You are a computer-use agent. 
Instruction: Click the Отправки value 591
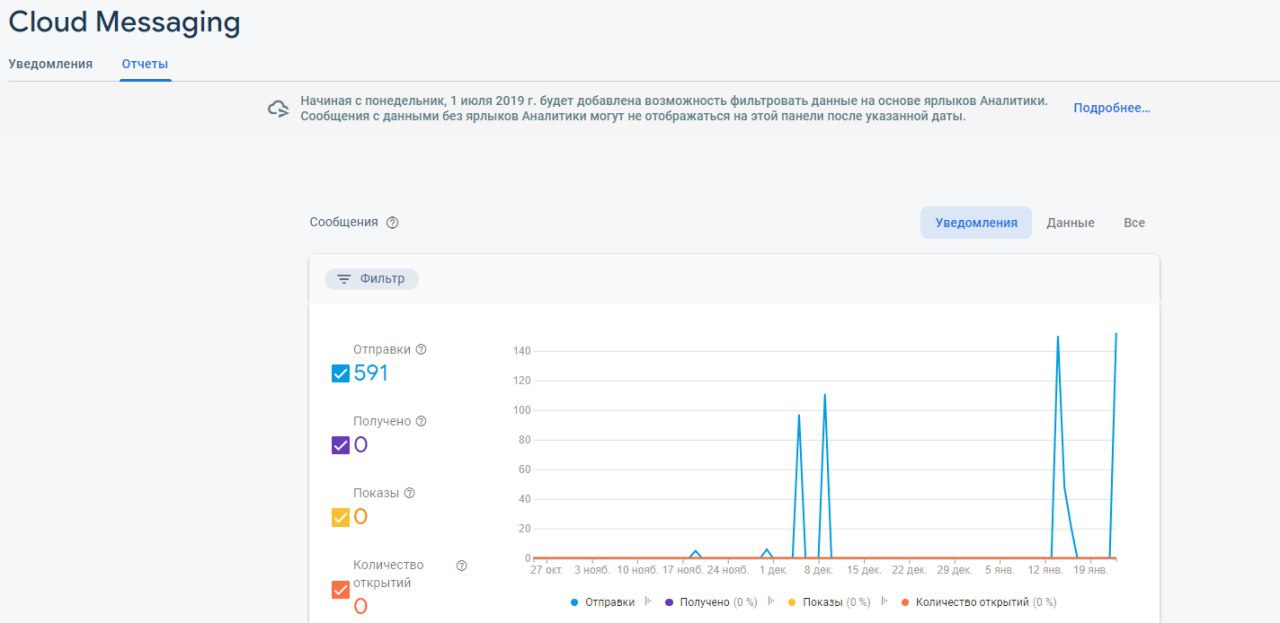pos(370,374)
